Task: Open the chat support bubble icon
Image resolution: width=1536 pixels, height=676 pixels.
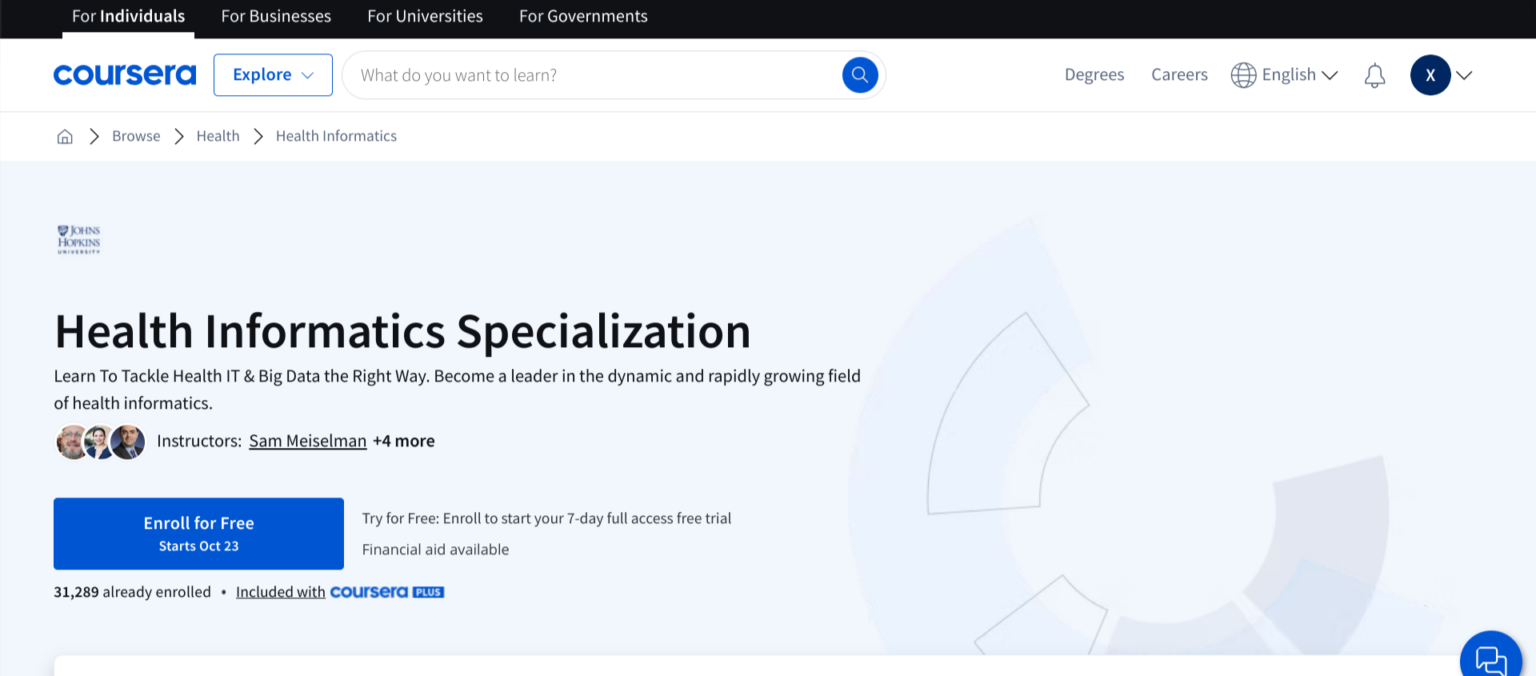Action: coord(1490,659)
